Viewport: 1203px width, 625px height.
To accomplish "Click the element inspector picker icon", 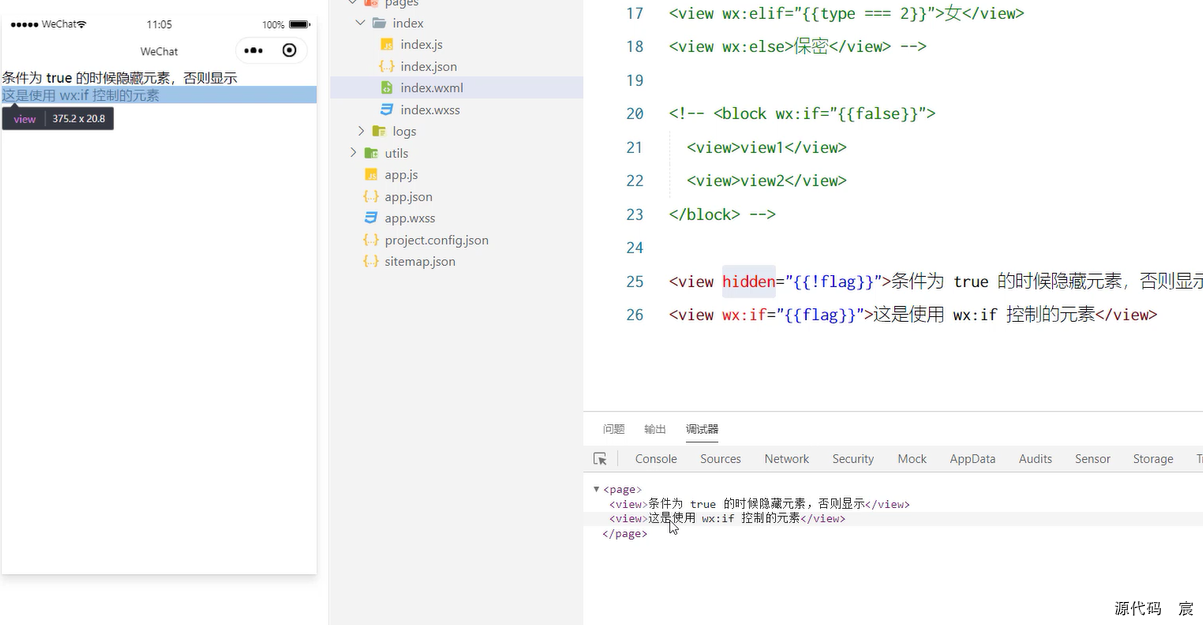I will (600, 459).
